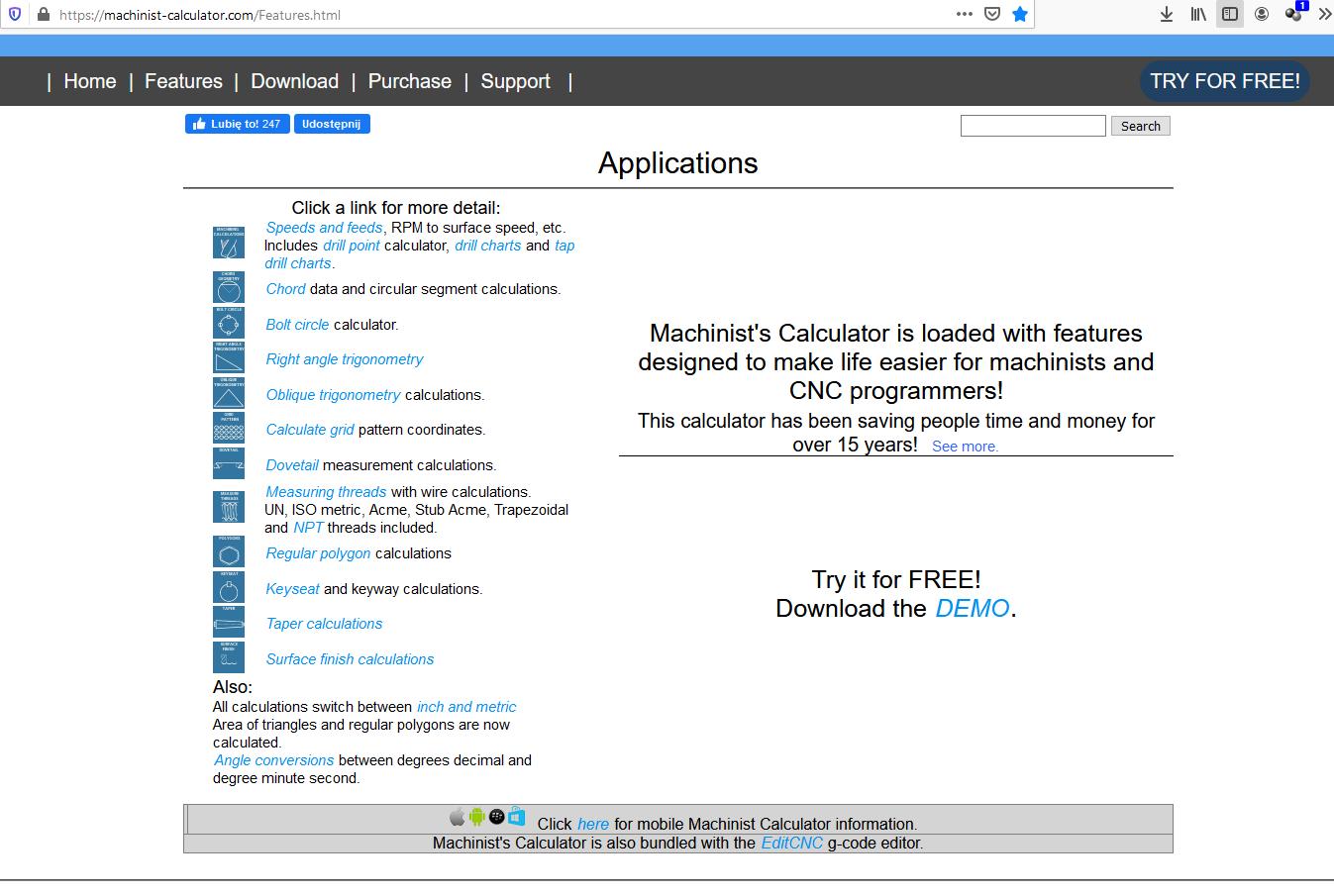
Task: Open Support in navigation bar
Action: point(516,81)
